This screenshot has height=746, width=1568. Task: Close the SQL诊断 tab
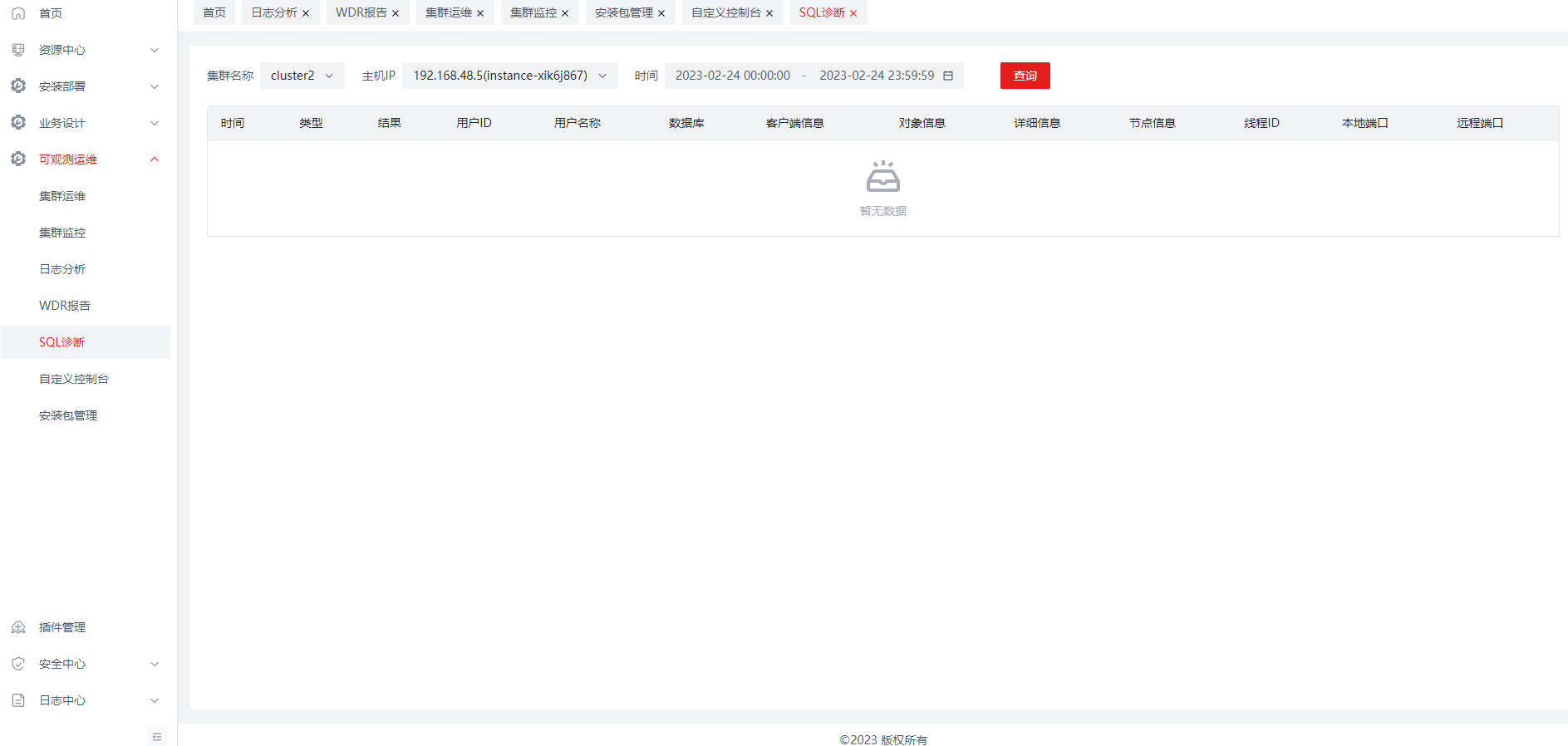click(x=853, y=13)
